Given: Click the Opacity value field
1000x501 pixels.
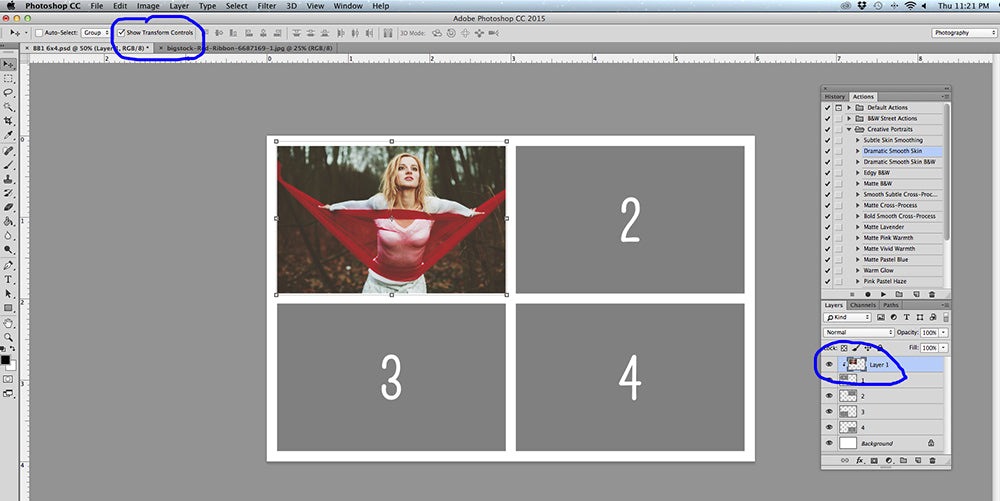Looking at the screenshot, I should point(929,333).
